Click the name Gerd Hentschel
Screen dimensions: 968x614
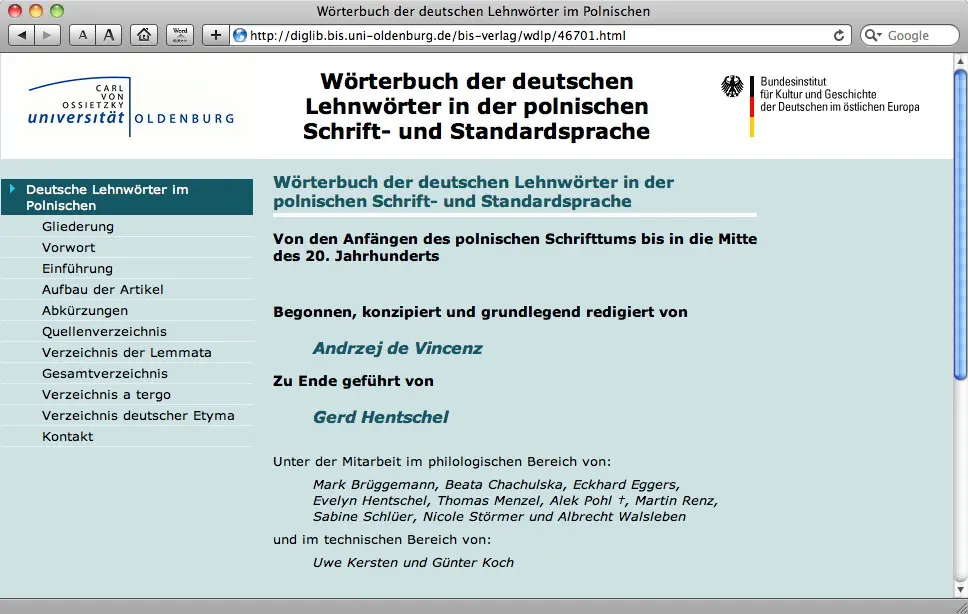tap(380, 417)
